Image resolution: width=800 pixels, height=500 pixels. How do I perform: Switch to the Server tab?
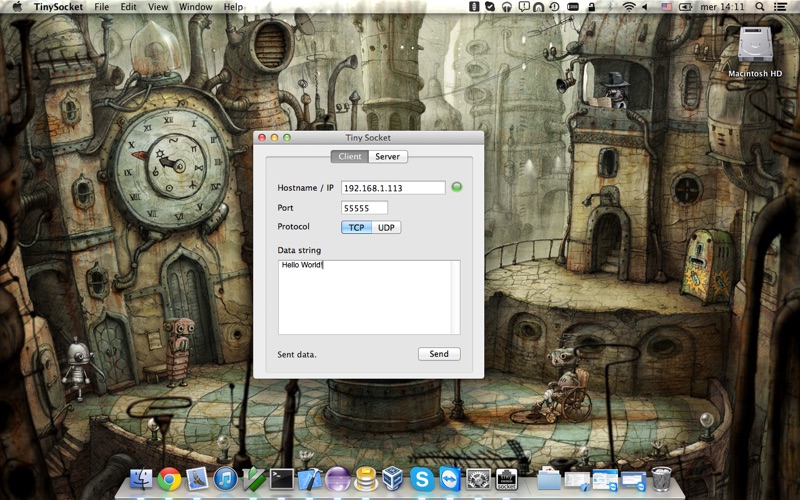pyautogui.click(x=388, y=157)
